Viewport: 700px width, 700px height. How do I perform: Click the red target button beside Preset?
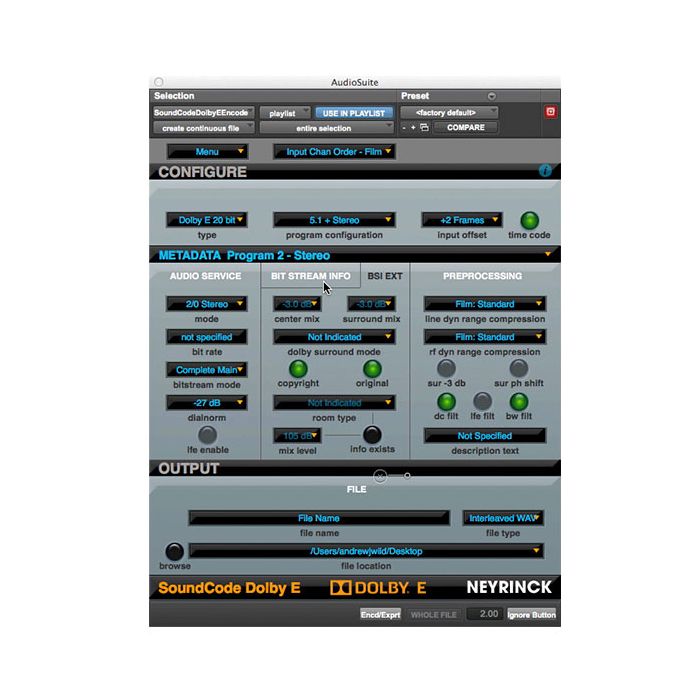[x=550, y=112]
